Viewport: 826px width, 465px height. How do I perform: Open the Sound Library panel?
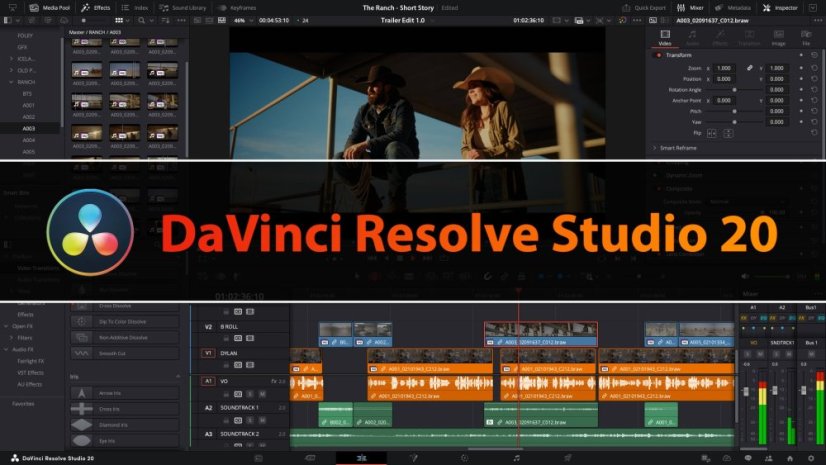pos(182,7)
